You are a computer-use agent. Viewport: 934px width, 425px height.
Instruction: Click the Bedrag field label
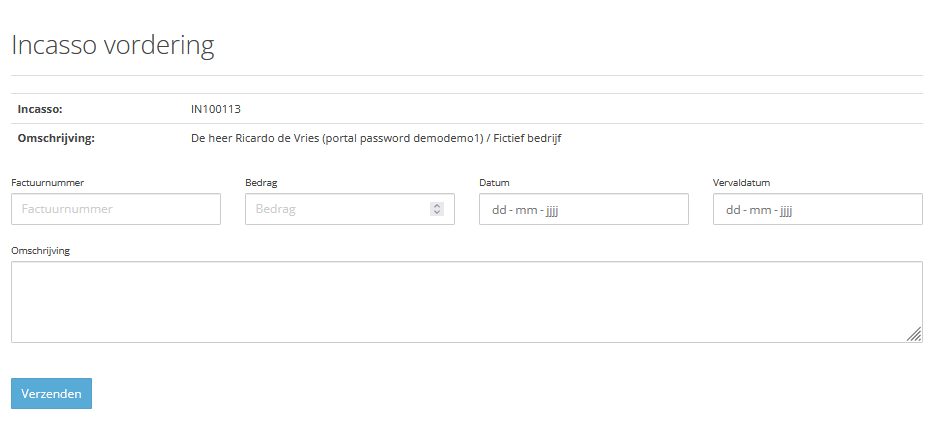coord(262,183)
